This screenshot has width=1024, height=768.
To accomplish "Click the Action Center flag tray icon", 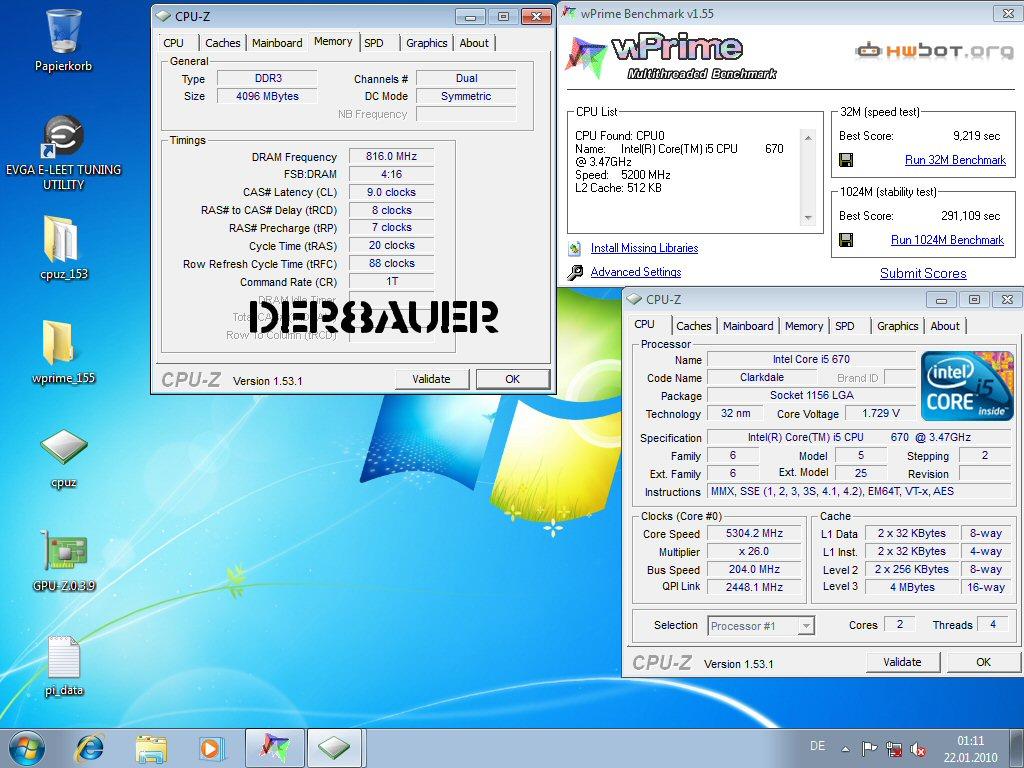I will point(869,748).
